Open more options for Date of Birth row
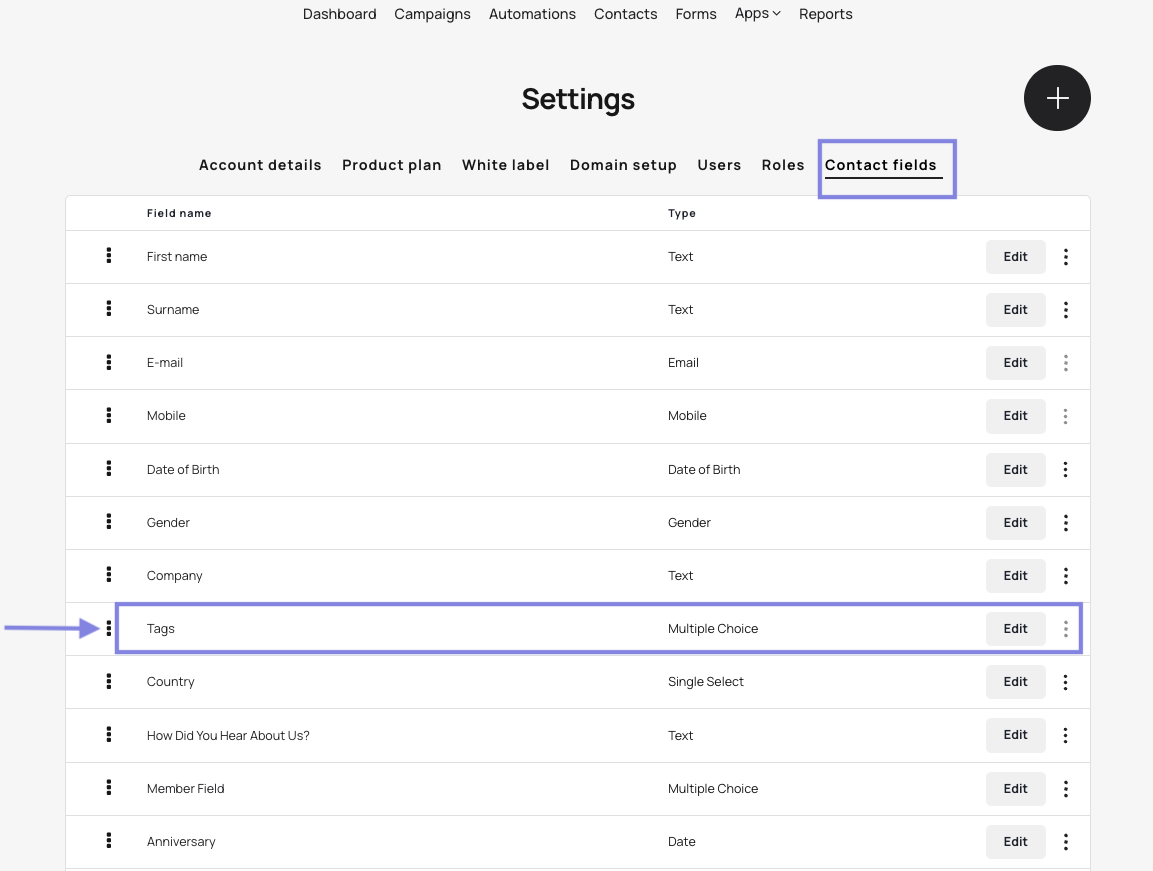This screenshot has height=871, width=1153. tap(1066, 469)
